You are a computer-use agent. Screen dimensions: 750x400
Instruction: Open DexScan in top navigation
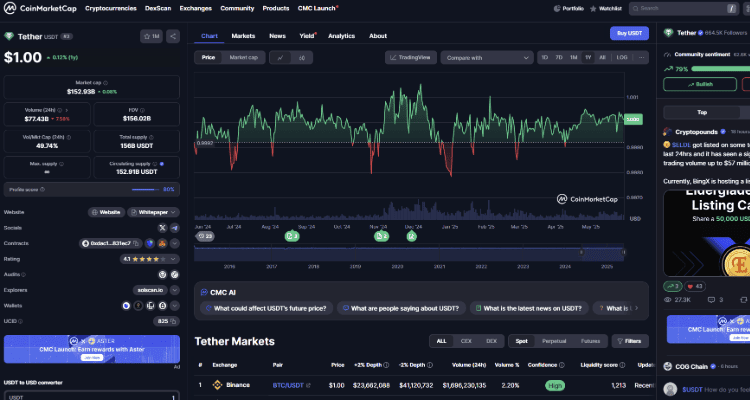click(158, 8)
